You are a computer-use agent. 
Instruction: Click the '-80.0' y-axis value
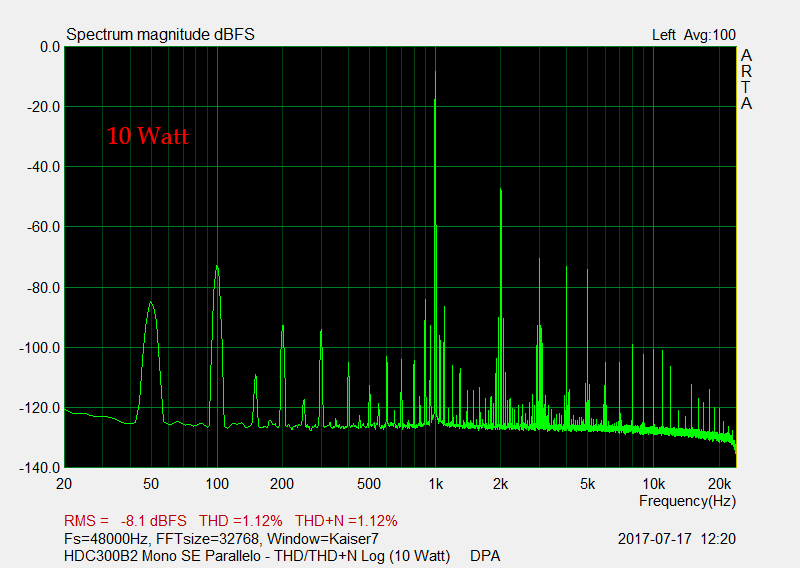43,288
